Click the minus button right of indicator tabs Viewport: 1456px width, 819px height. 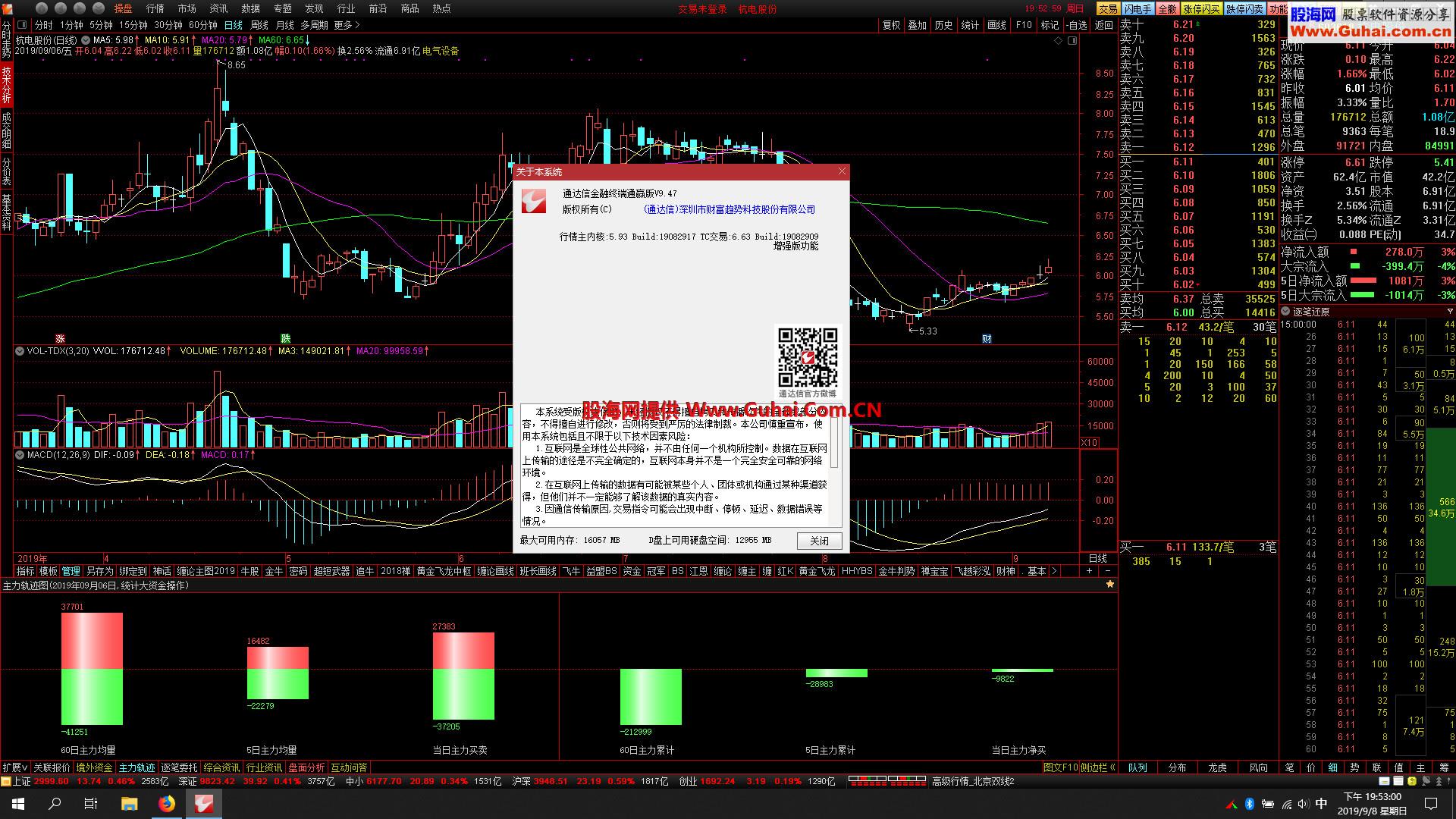point(1107,571)
